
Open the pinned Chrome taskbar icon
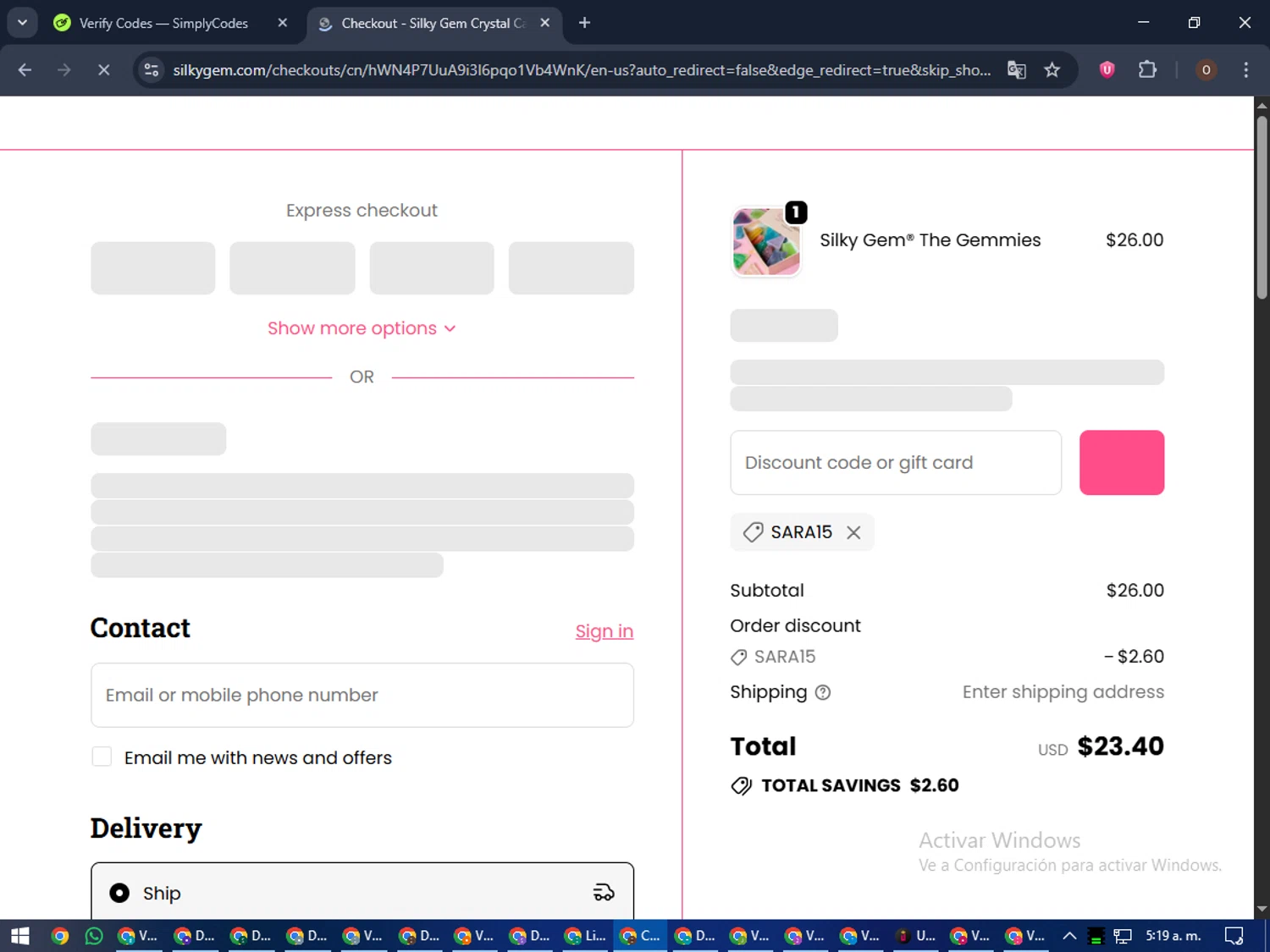pos(59,936)
